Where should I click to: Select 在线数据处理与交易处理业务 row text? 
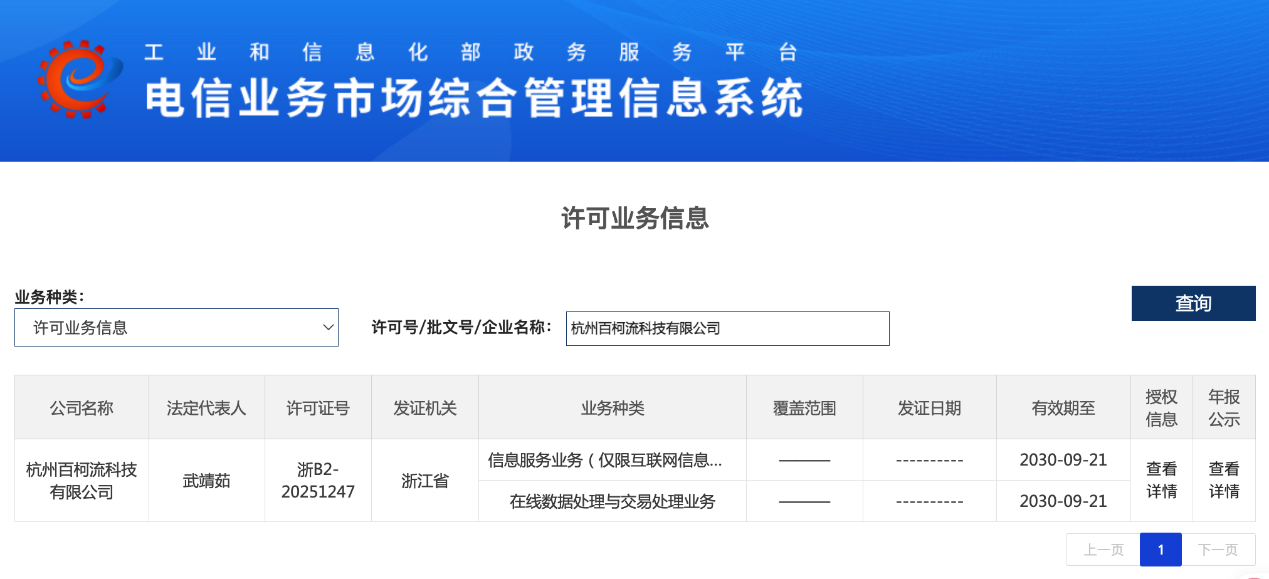(613, 501)
